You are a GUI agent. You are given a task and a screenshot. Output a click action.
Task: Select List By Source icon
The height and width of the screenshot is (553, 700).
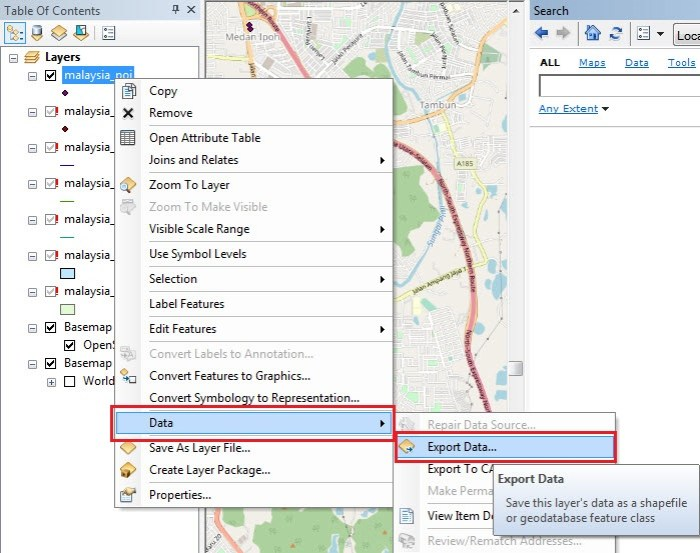point(37,33)
